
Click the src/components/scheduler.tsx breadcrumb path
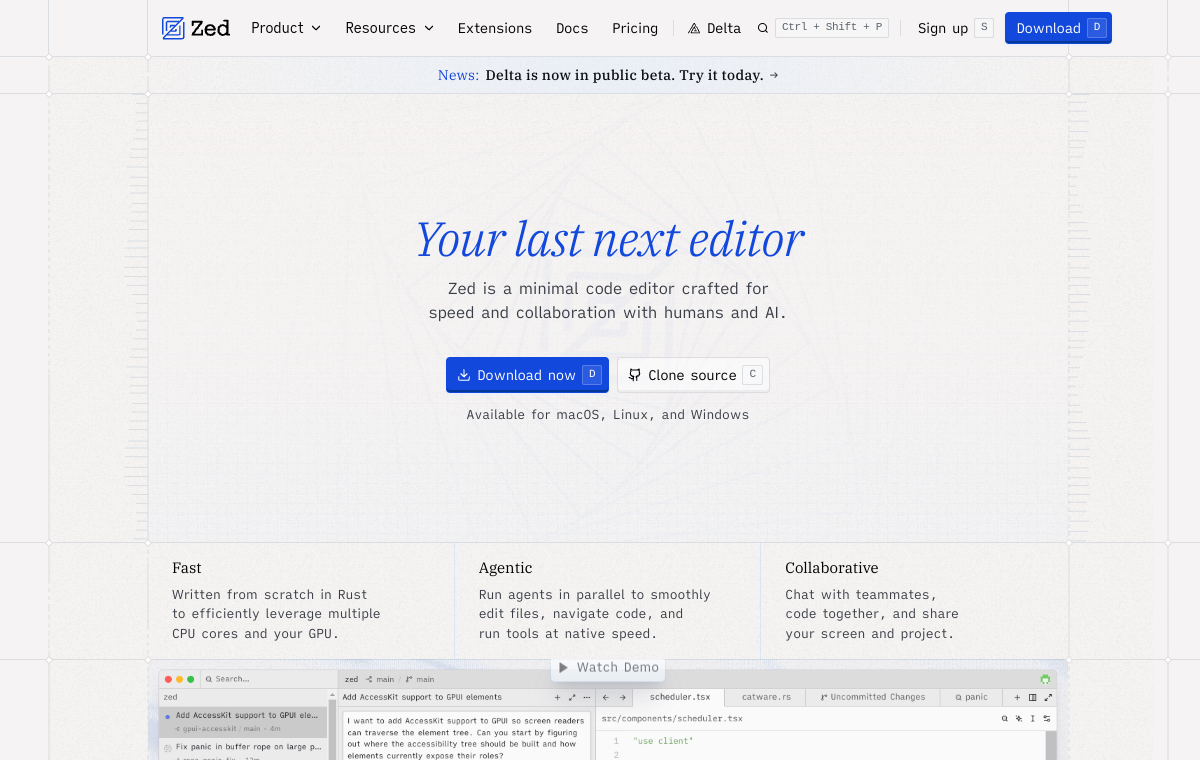(x=672, y=718)
